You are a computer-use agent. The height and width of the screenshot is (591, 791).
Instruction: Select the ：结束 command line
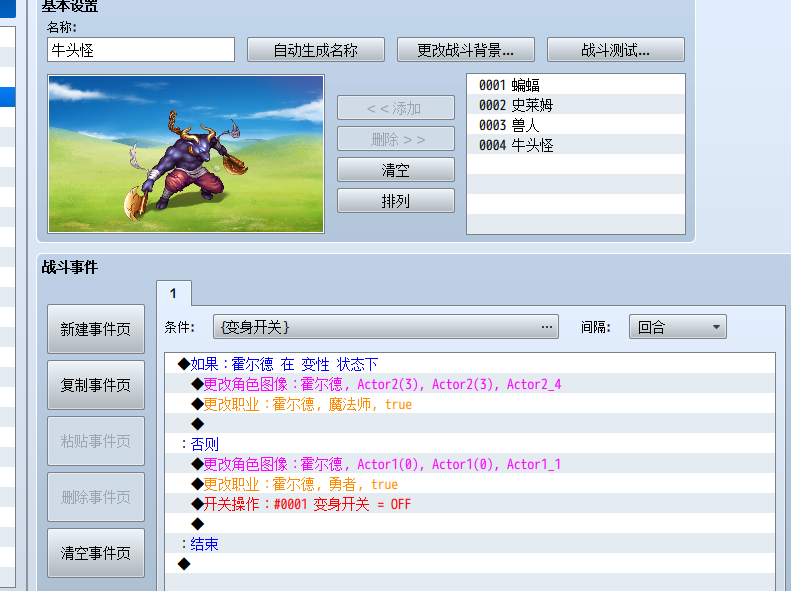470,544
